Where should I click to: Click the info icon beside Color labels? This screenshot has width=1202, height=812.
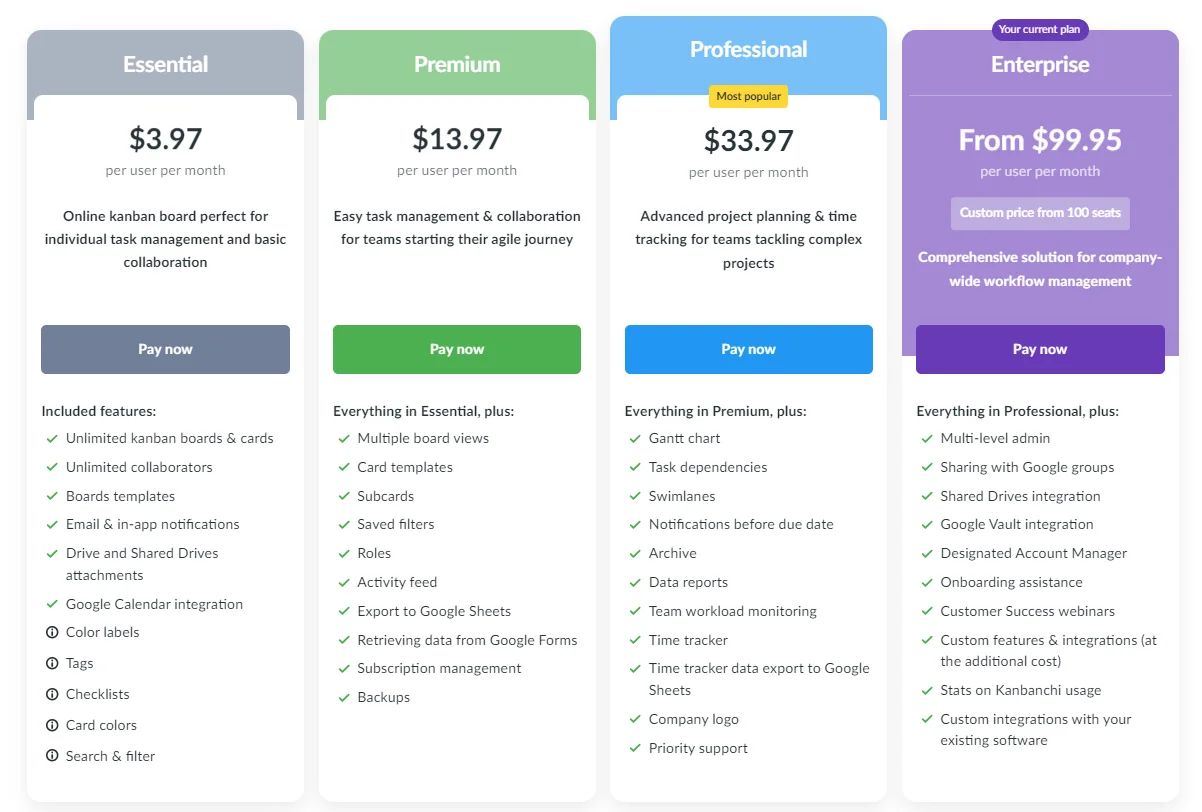pyautogui.click(x=52, y=633)
